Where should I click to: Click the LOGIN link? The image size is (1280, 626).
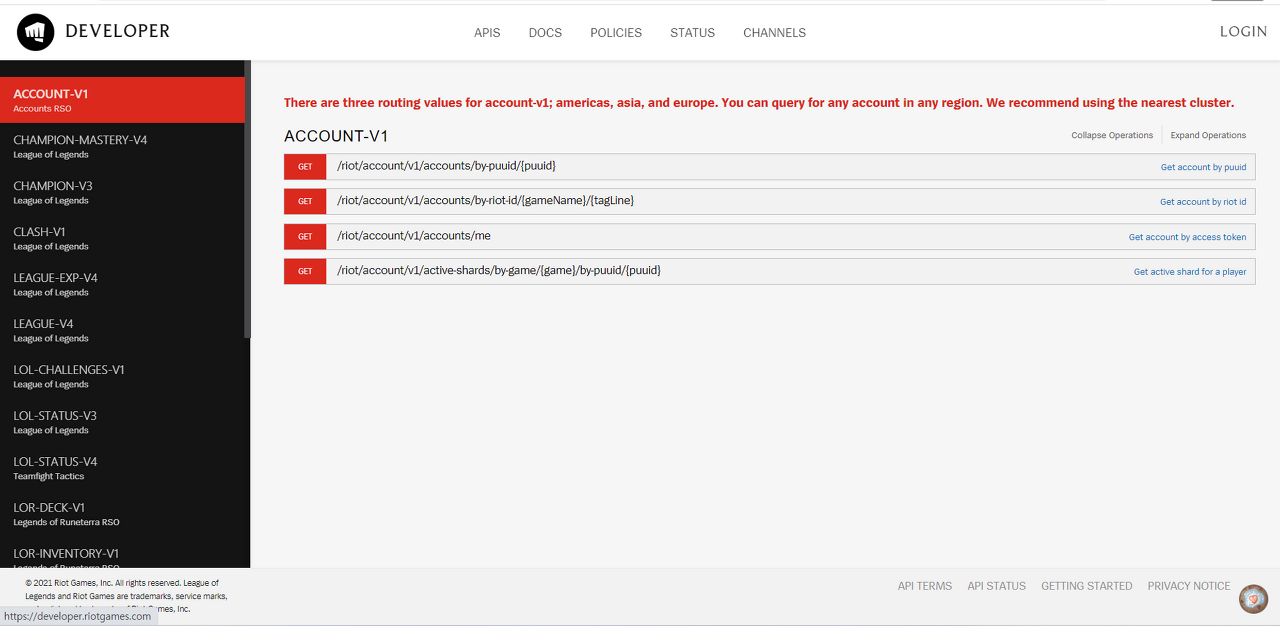[1243, 32]
